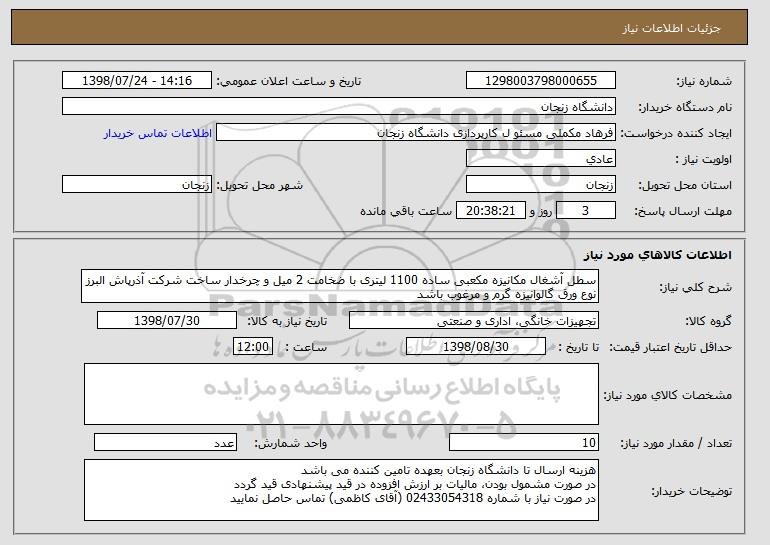Select the text ساعت باقی مانده
This screenshot has height=545, width=770.
[x=406, y=211]
